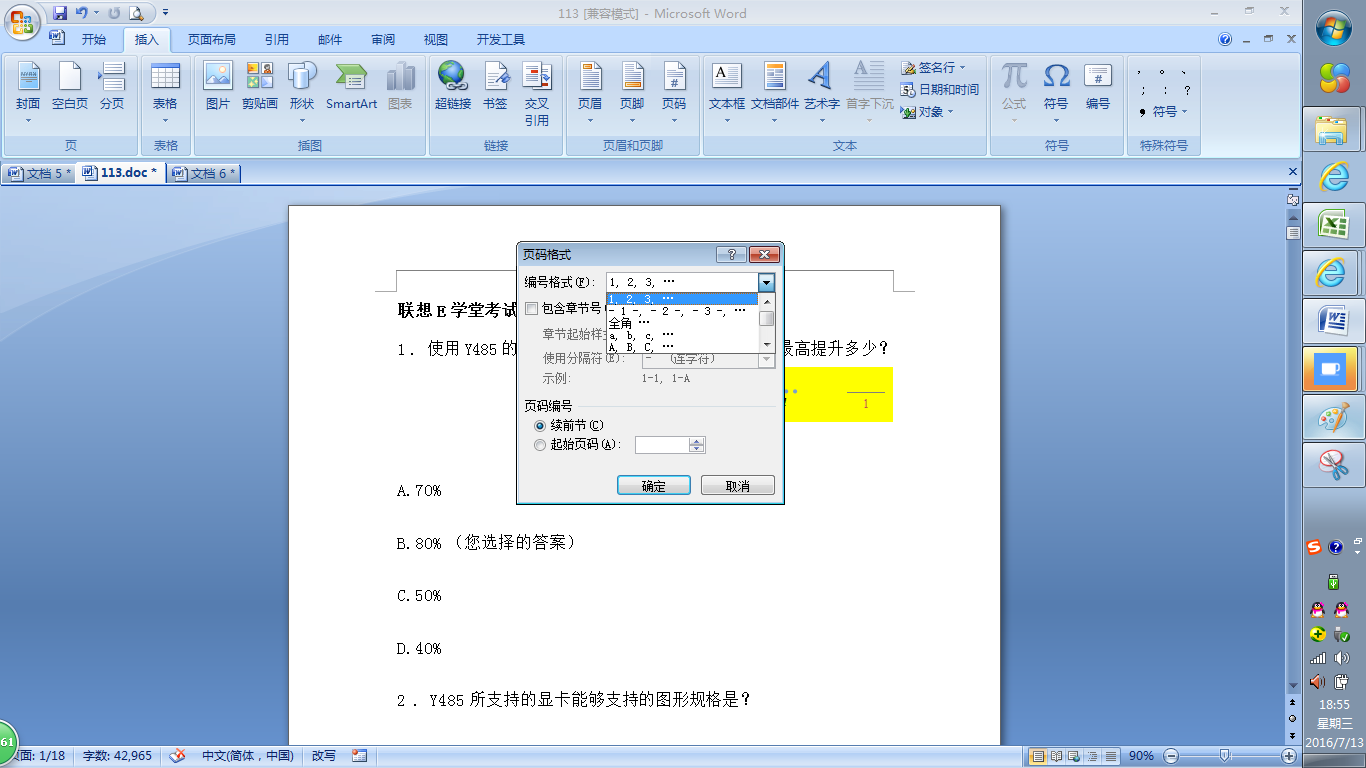Open the 表格 table tool

[165, 90]
